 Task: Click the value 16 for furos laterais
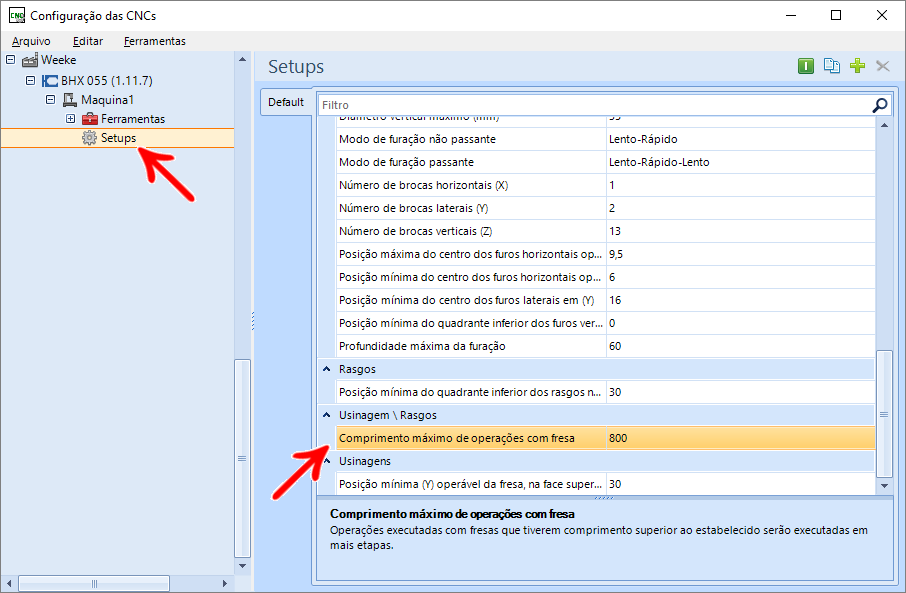click(615, 300)
